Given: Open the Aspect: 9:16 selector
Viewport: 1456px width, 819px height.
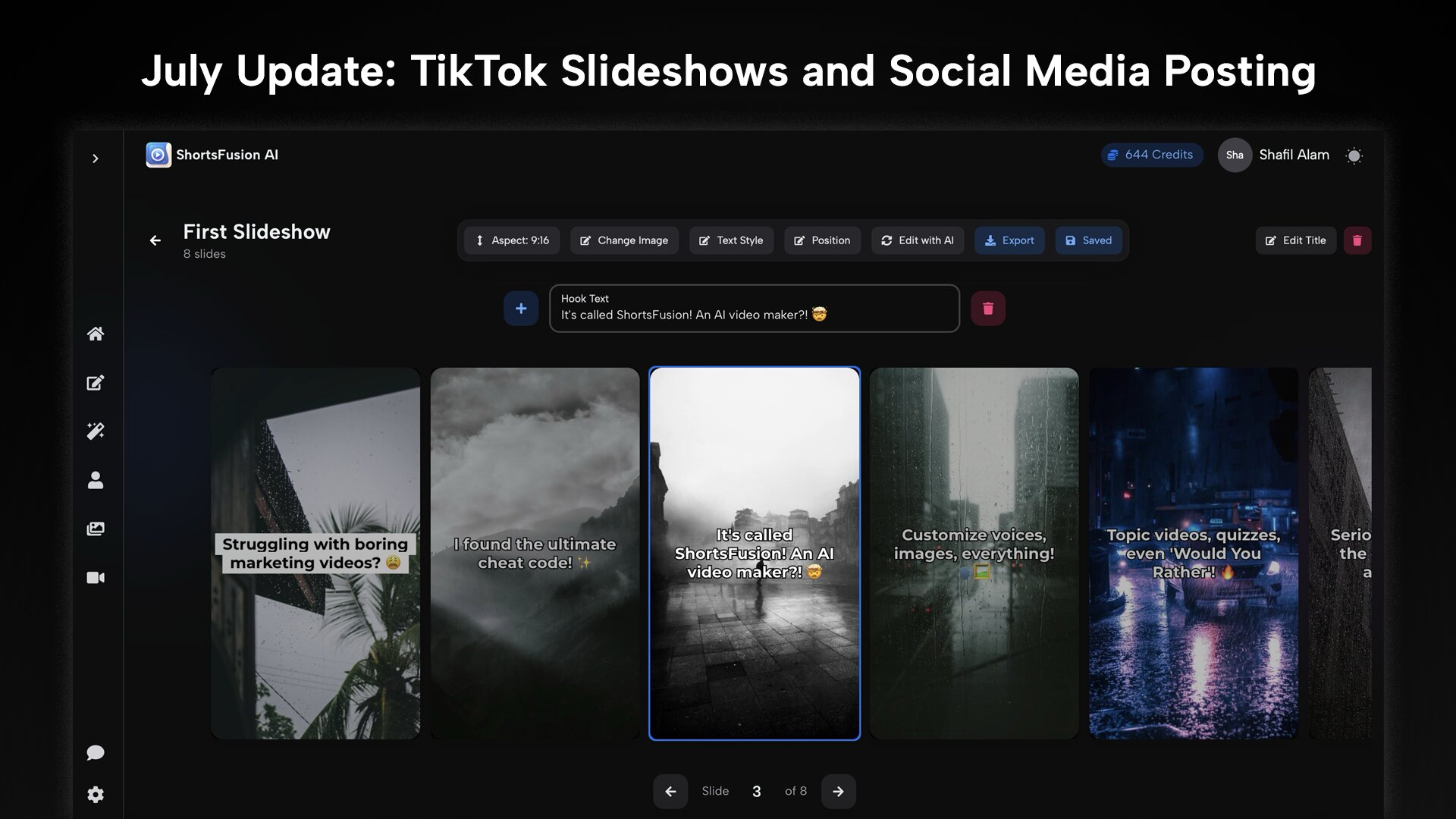Looking at the screenshot, I should point(512,240).
